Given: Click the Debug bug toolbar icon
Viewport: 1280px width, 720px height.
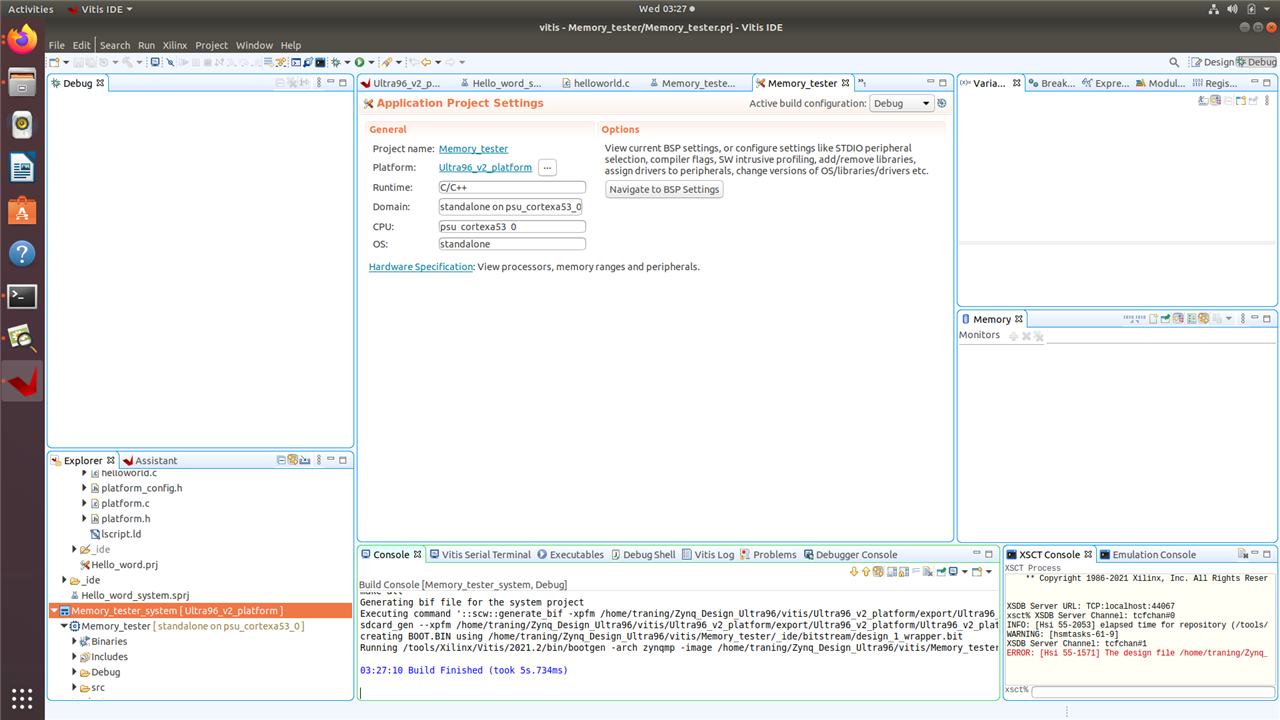Looking at the screenshot, I should (335, 62).
